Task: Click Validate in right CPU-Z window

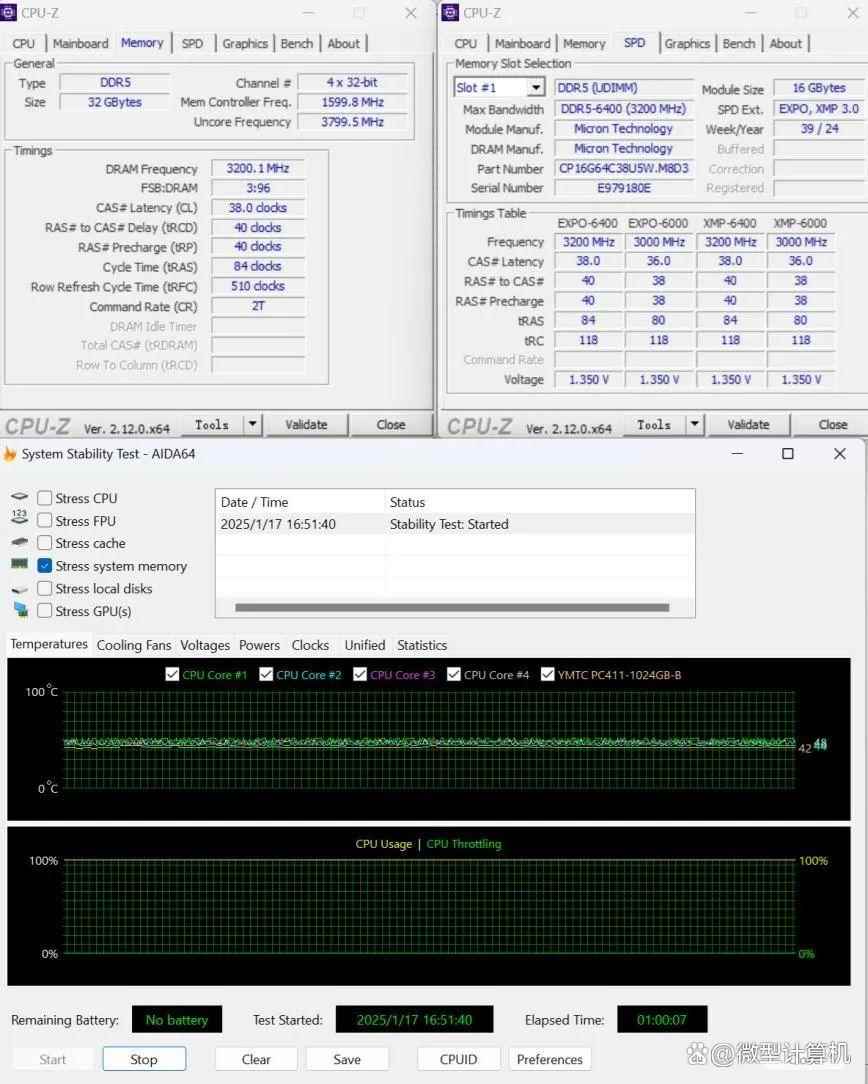Action: click(748, 424)
